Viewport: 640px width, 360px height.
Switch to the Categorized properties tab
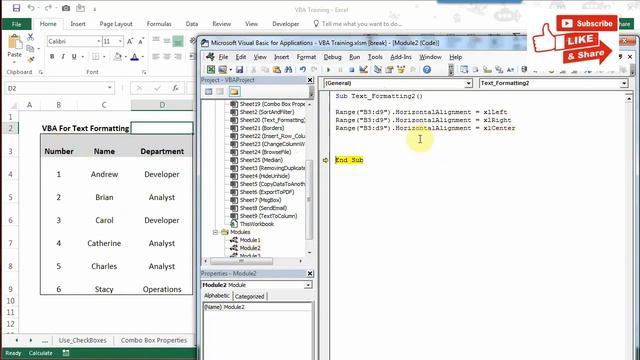pyautogui.click(x=249, y=296)
